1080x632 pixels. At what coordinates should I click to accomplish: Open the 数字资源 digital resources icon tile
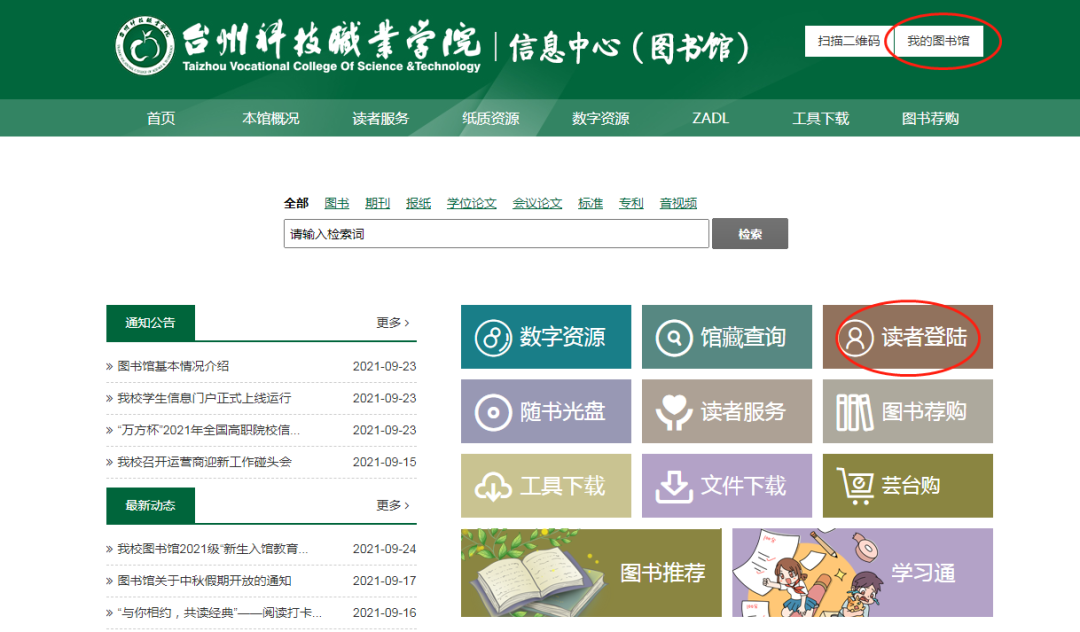pos(545,337)
